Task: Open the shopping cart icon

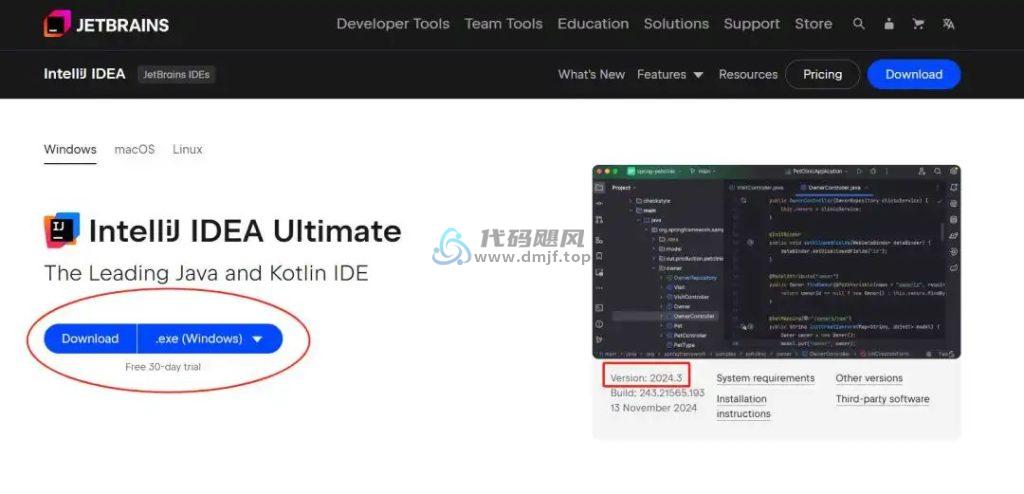Action: (x=918, y=24)
